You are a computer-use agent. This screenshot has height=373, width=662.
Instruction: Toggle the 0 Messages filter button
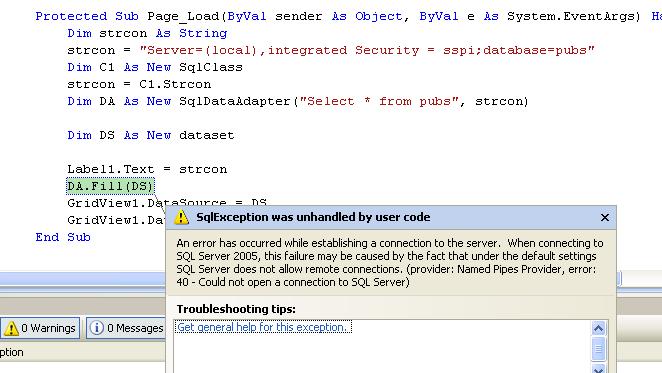pyautogui.click(x=126, y=328)
